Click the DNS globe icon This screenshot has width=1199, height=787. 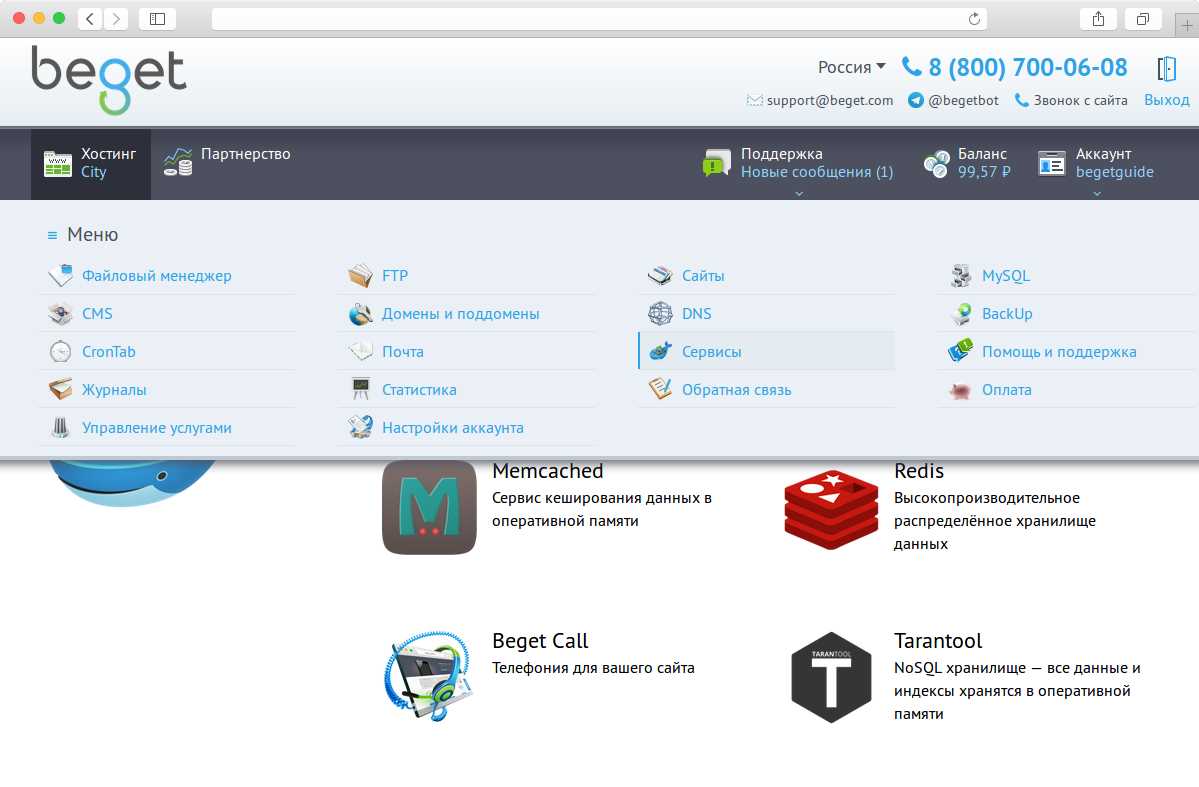click(x=660, y=314)
